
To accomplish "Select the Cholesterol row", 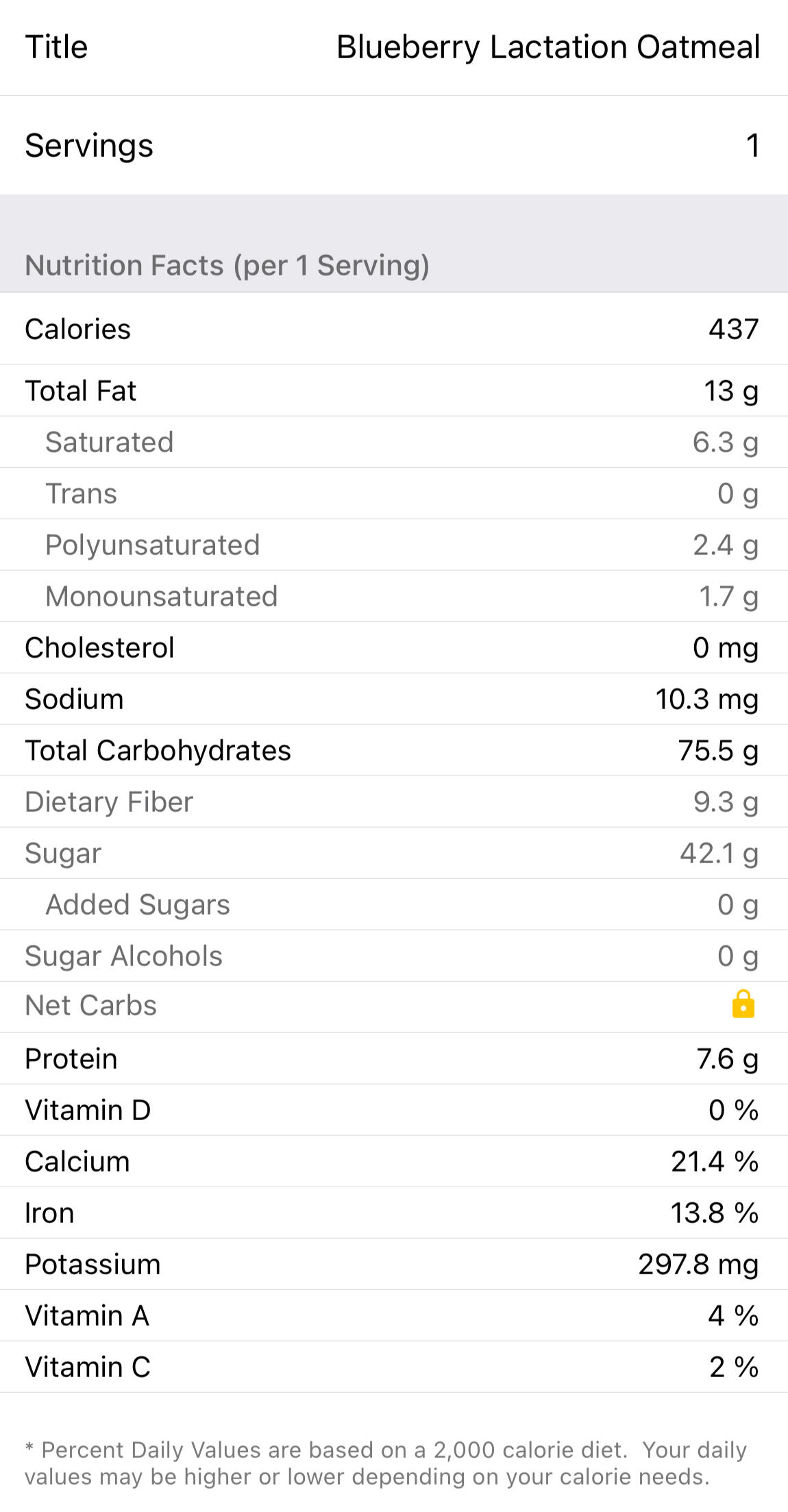I will (393, 648).
